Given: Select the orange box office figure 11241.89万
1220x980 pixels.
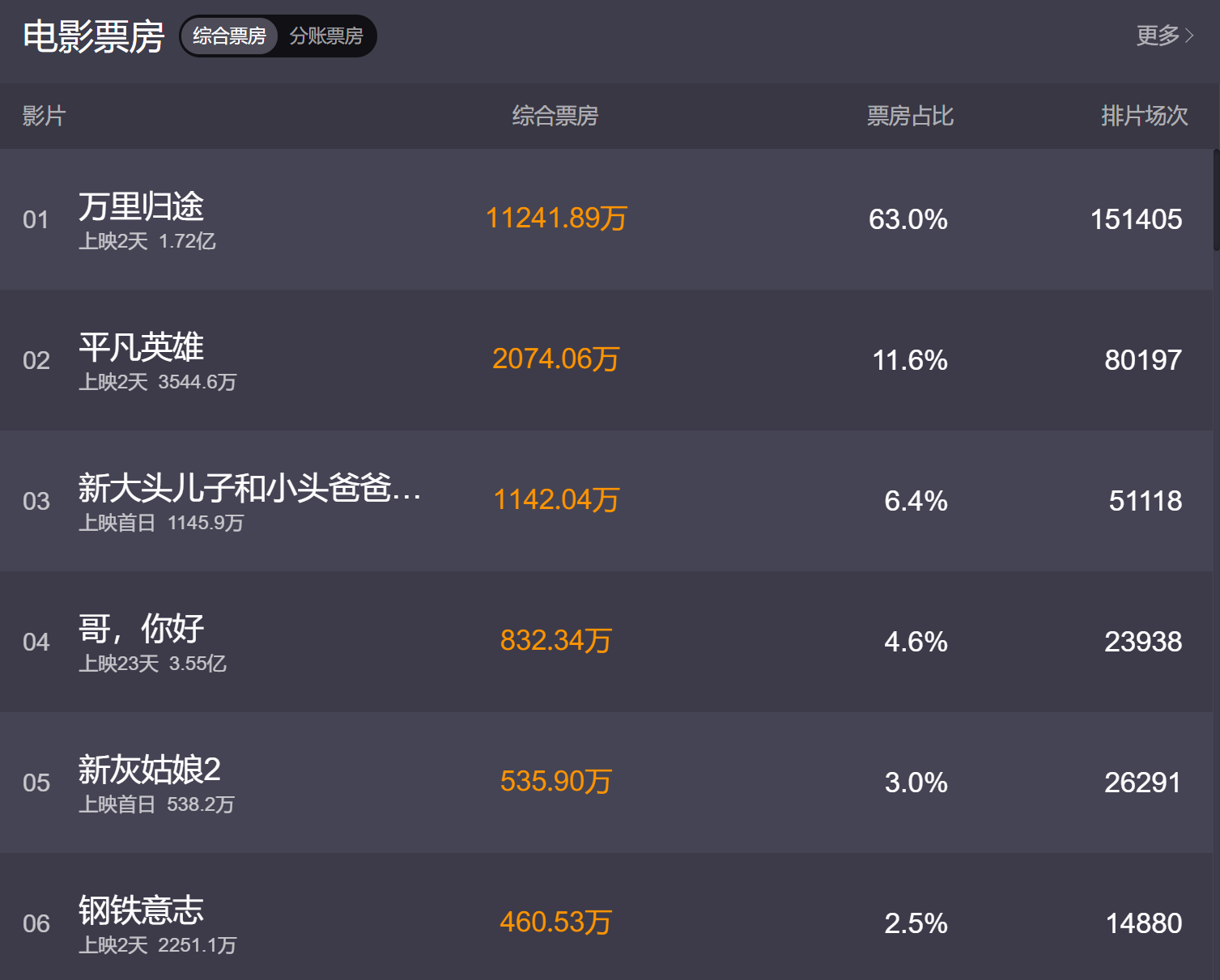Looking at the screenshot, I should click(x=555, y=218).
